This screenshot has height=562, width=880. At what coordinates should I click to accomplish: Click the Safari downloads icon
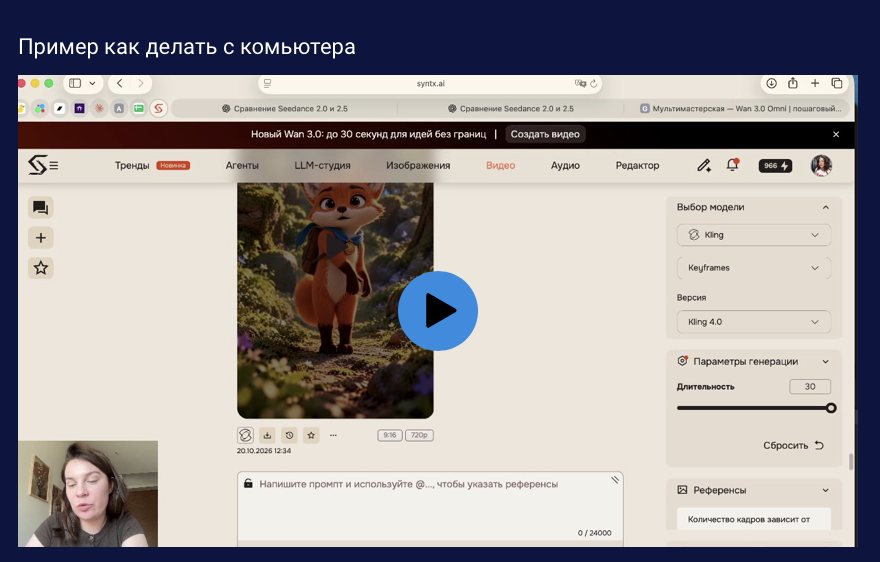click(772, 83)
